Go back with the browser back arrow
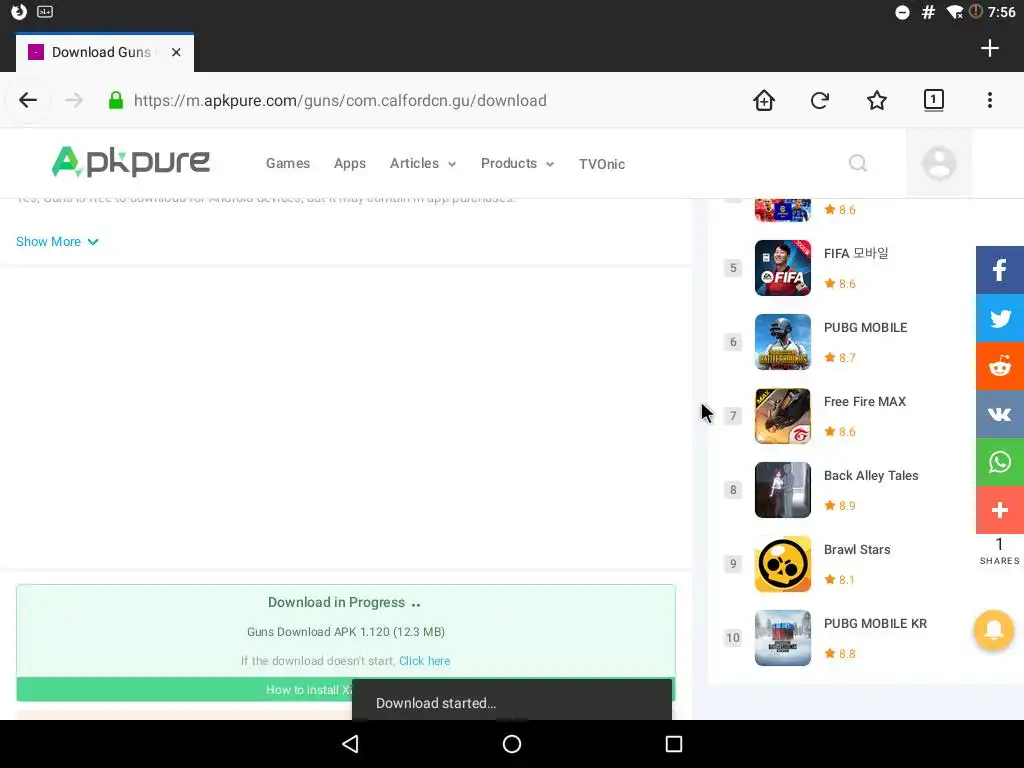This screenshot has width=1024, height=768. click(x=27, y=100)
